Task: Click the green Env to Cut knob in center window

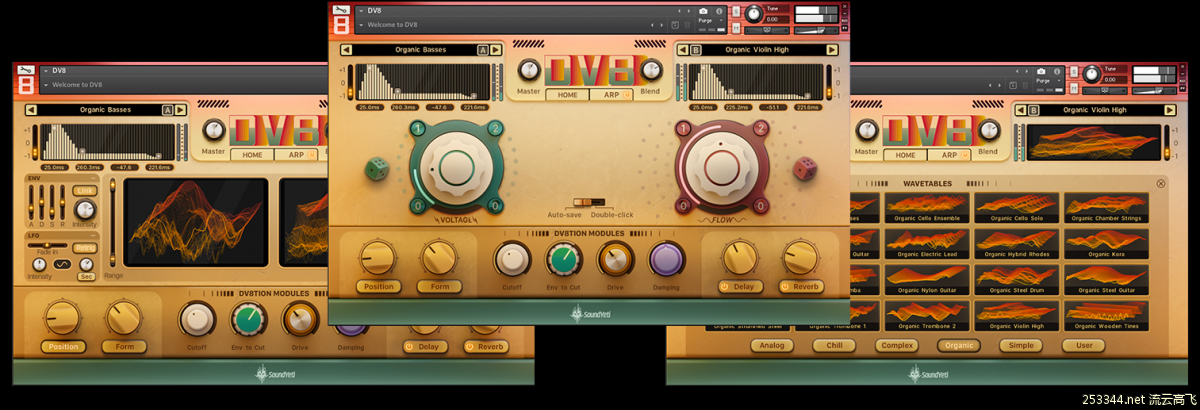Action: (x=563, y=259)
